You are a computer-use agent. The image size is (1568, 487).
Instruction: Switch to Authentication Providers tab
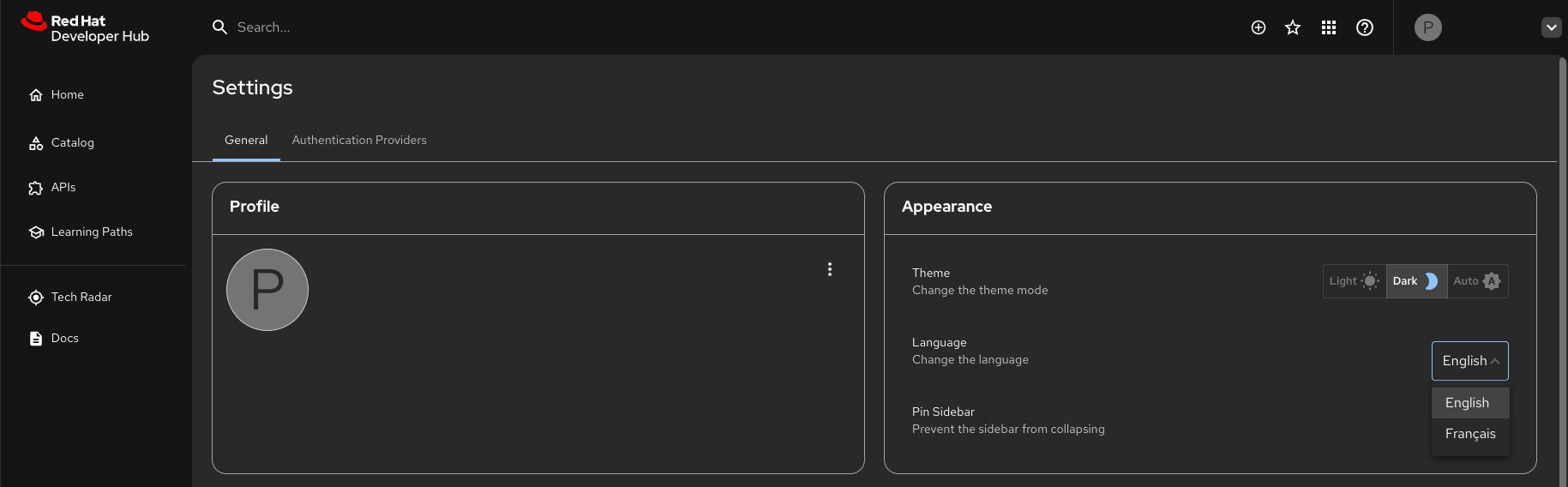click(359, 140)
